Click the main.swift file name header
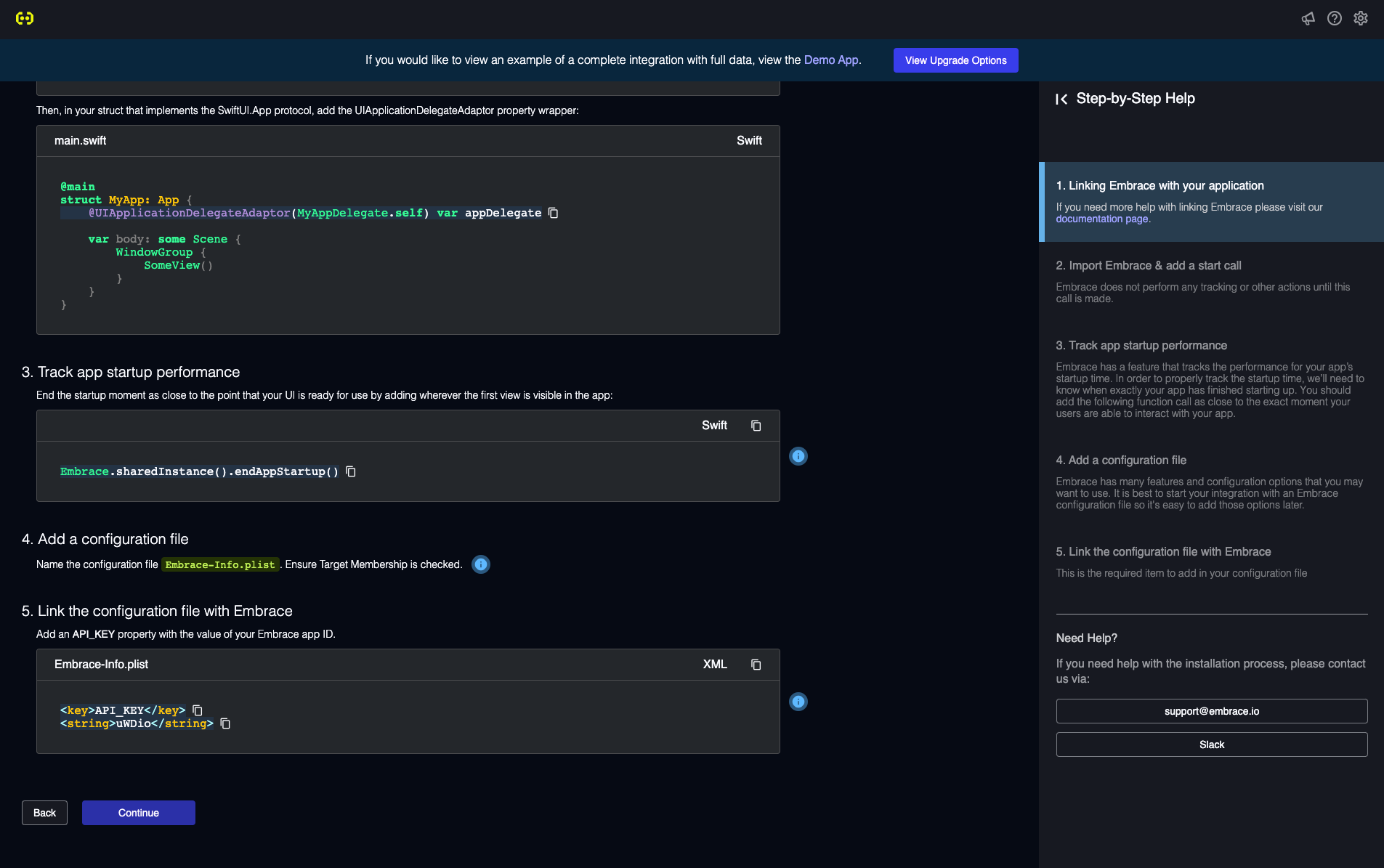 point(80,141)
